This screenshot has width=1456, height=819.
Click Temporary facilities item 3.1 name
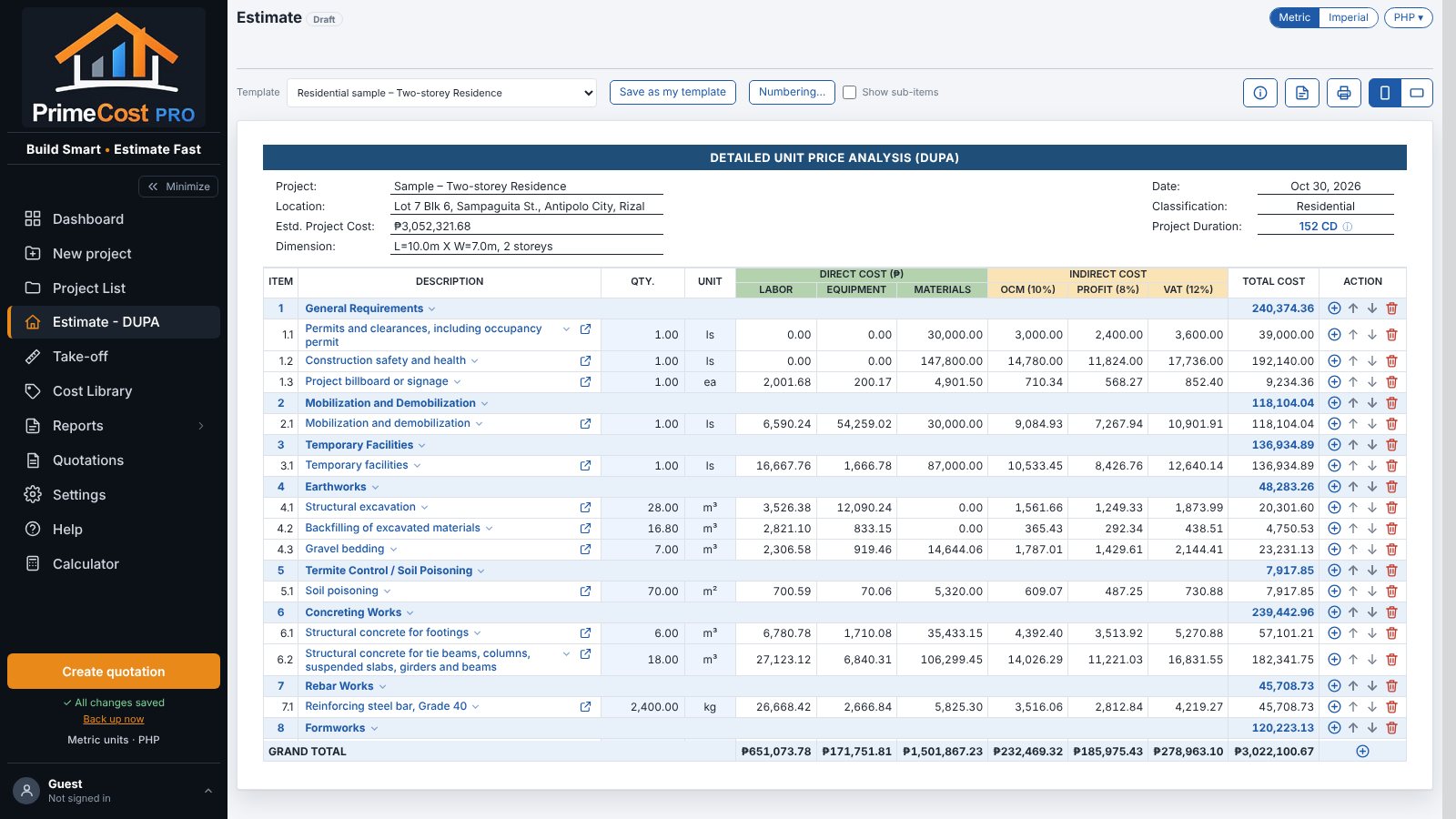pos(357,466)
